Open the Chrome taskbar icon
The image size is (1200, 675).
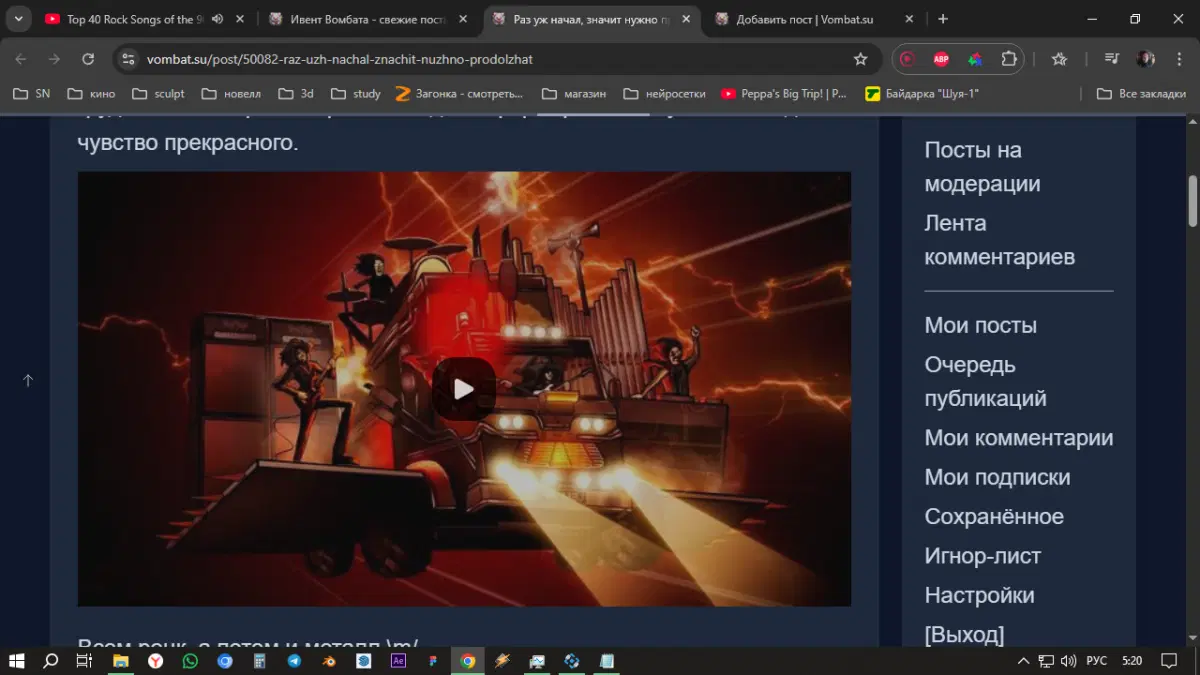467,661
